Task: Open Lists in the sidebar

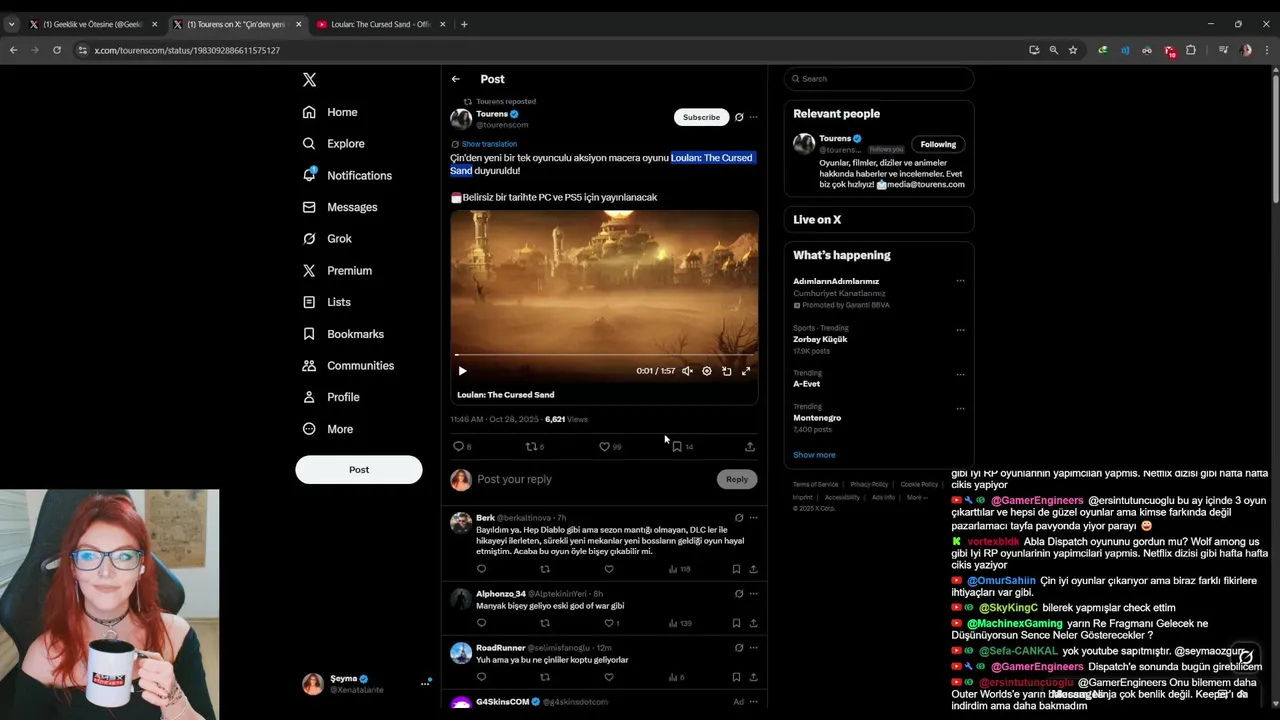Action: (x=327, y=302)
